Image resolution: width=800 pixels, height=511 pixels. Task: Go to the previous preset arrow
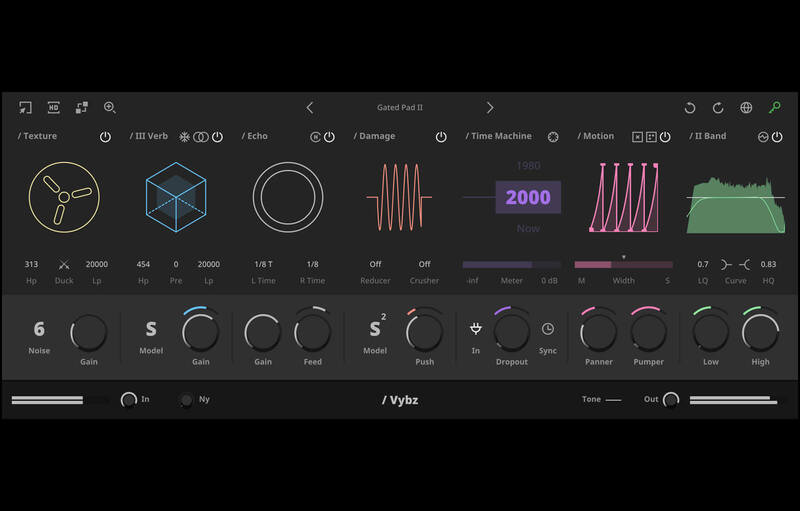point(310,108)
